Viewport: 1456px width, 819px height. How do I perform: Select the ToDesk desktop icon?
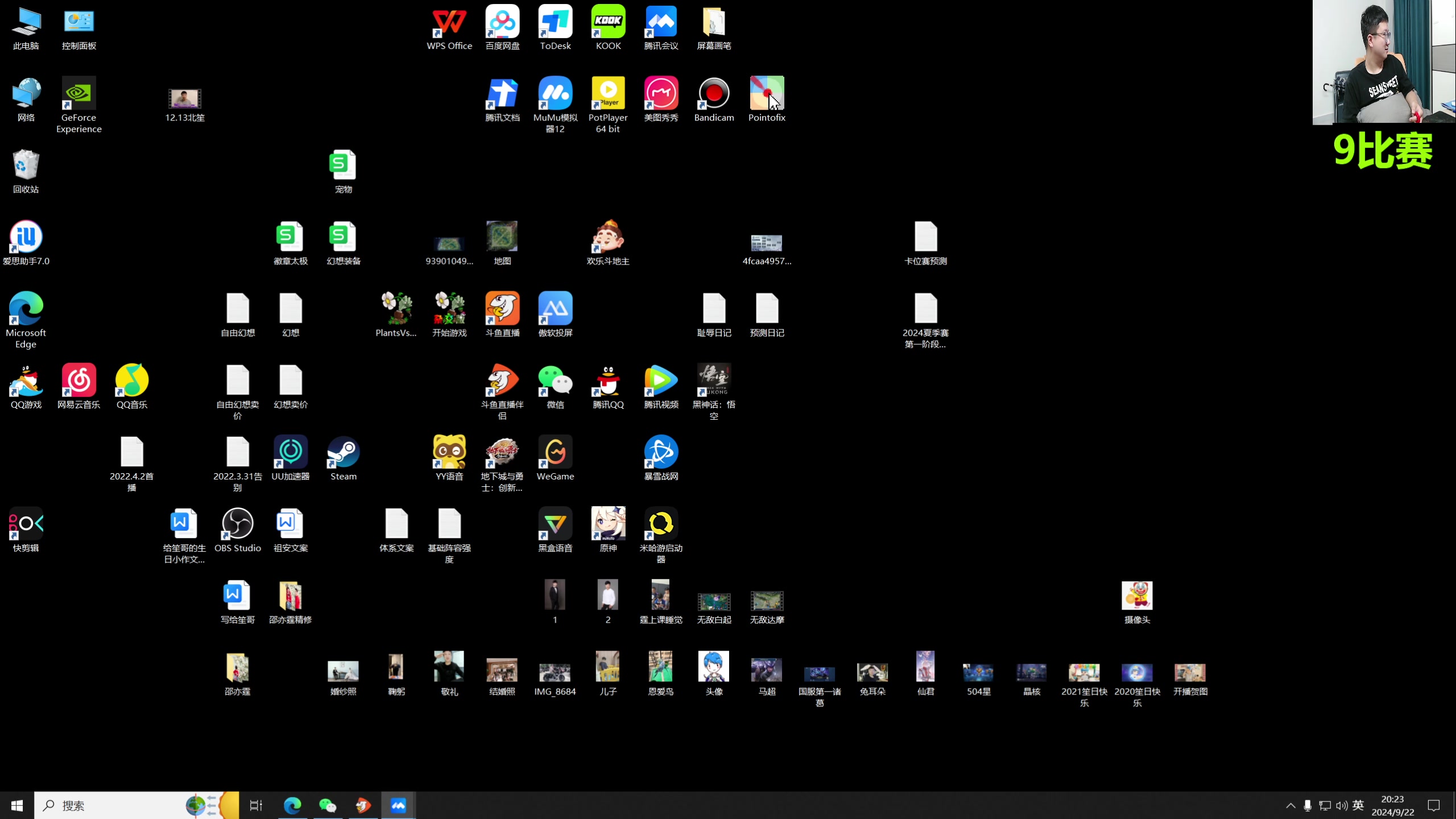[555, 28]
